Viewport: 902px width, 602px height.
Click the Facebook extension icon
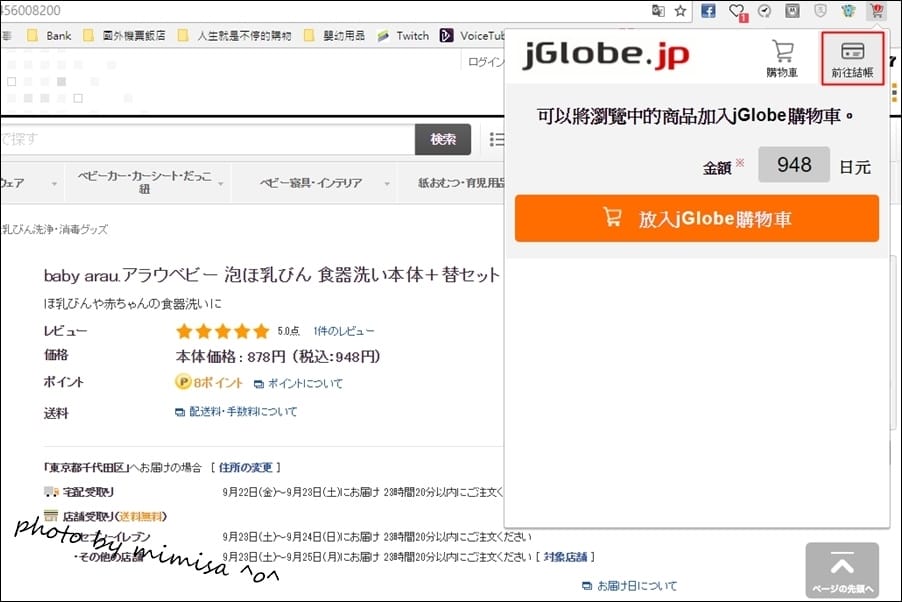(x=707, y=10)
